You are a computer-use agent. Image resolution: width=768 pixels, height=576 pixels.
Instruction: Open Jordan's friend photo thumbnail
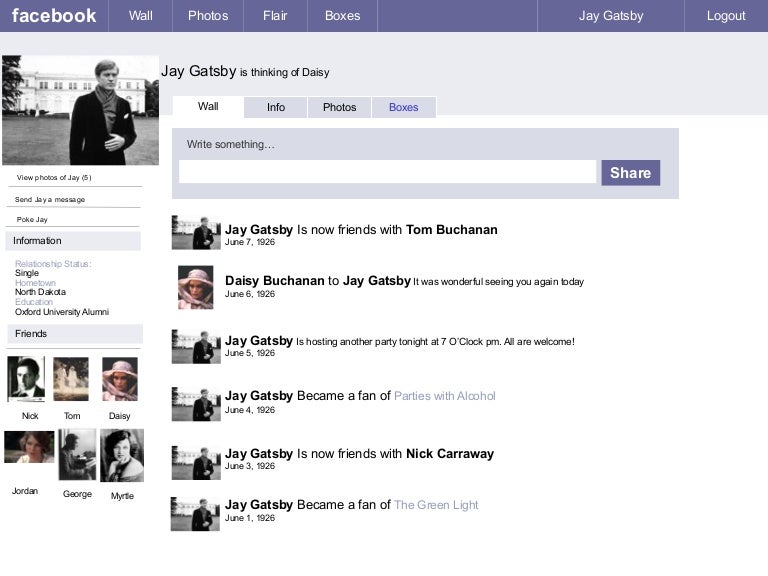point(29,447)
